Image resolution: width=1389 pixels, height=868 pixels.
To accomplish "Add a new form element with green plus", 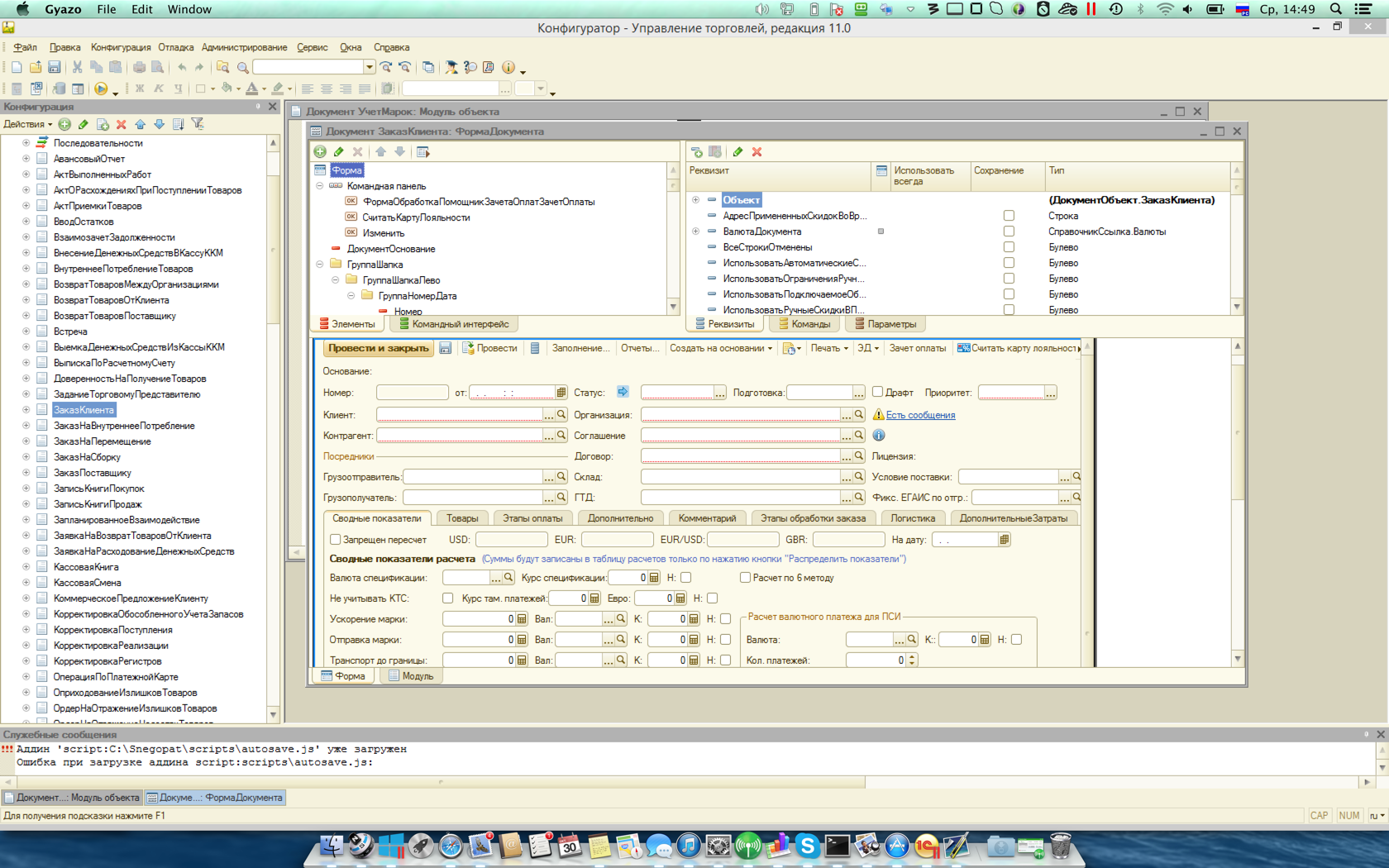I will [x=320, y=152].
